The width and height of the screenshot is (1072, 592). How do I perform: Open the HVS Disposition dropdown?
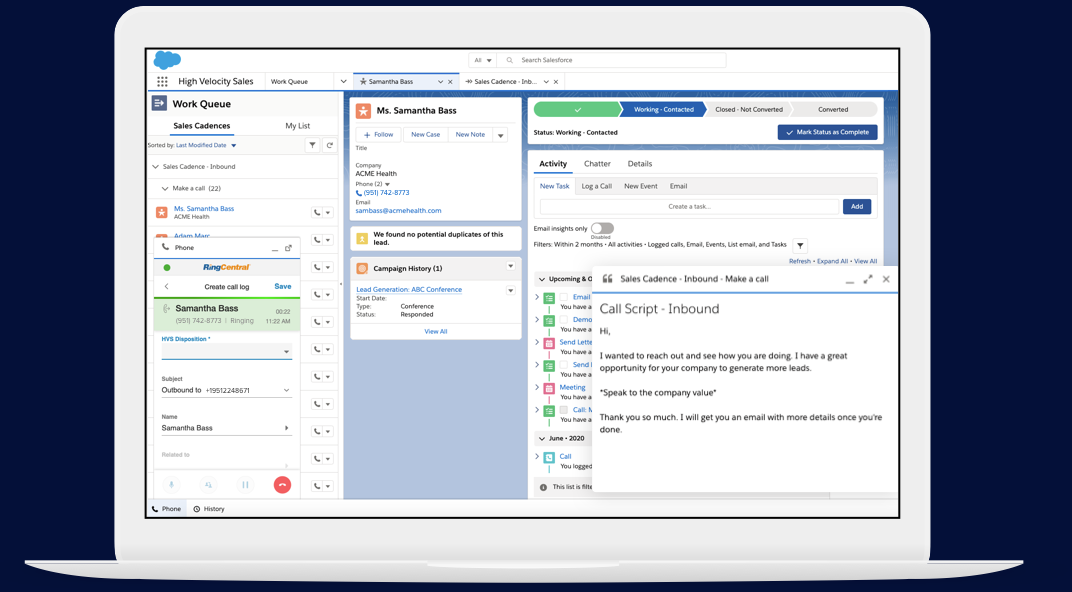226,351
